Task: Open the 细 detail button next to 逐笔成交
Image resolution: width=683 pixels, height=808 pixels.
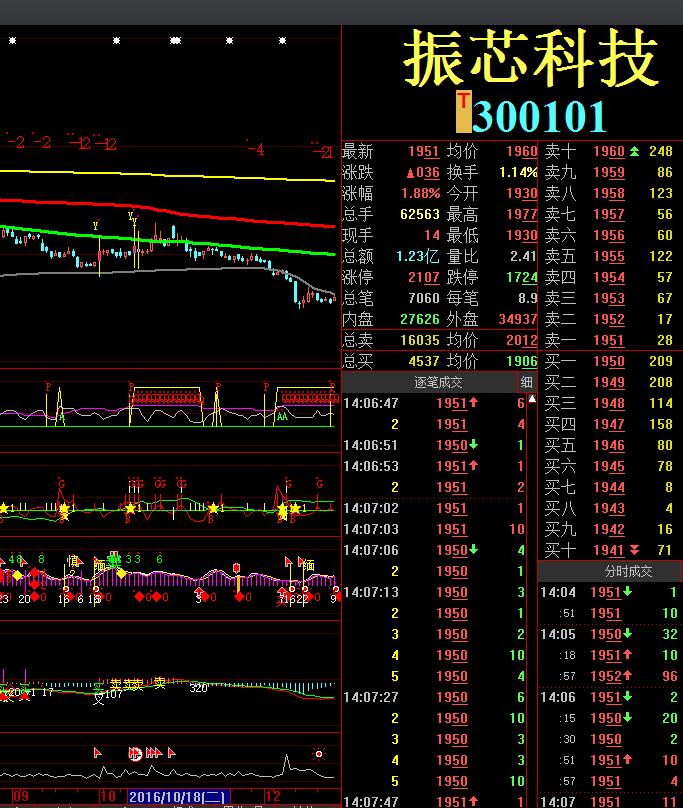Action: click(x=526, y=382)
